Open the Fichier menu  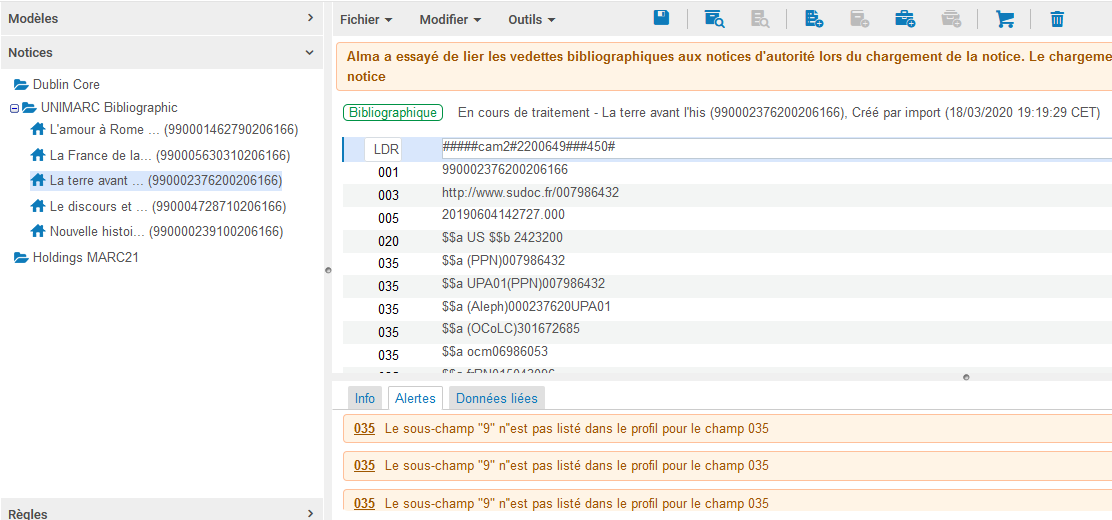tap(365, 19)
